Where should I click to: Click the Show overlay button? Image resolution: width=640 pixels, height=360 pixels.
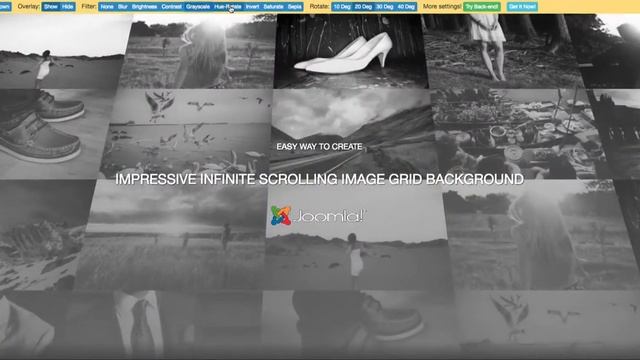point(51,7)
